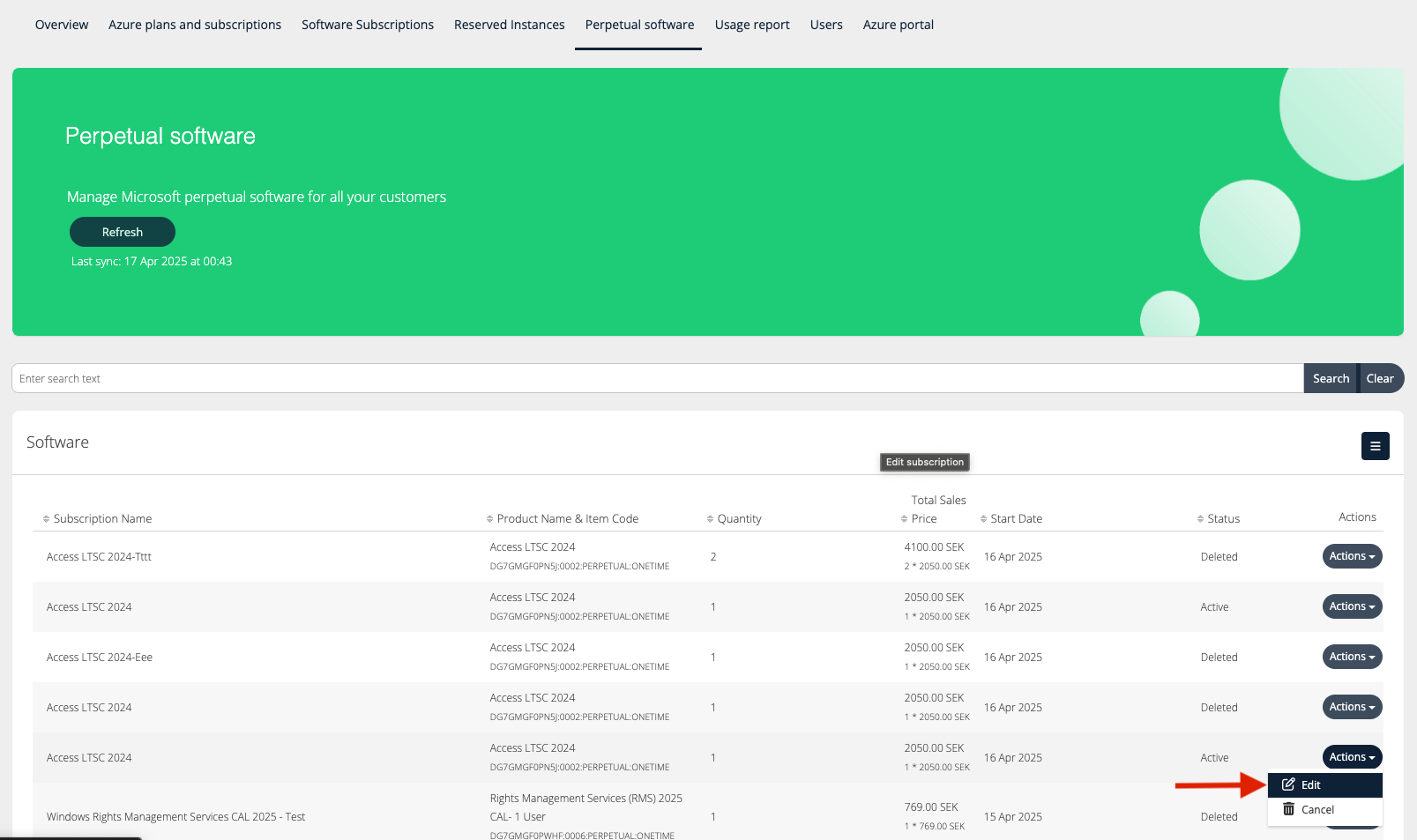The height and width of the screenshot is (840, 1417).
Task: Click the list view icon on the Software panel
Action: point(1375,446)
